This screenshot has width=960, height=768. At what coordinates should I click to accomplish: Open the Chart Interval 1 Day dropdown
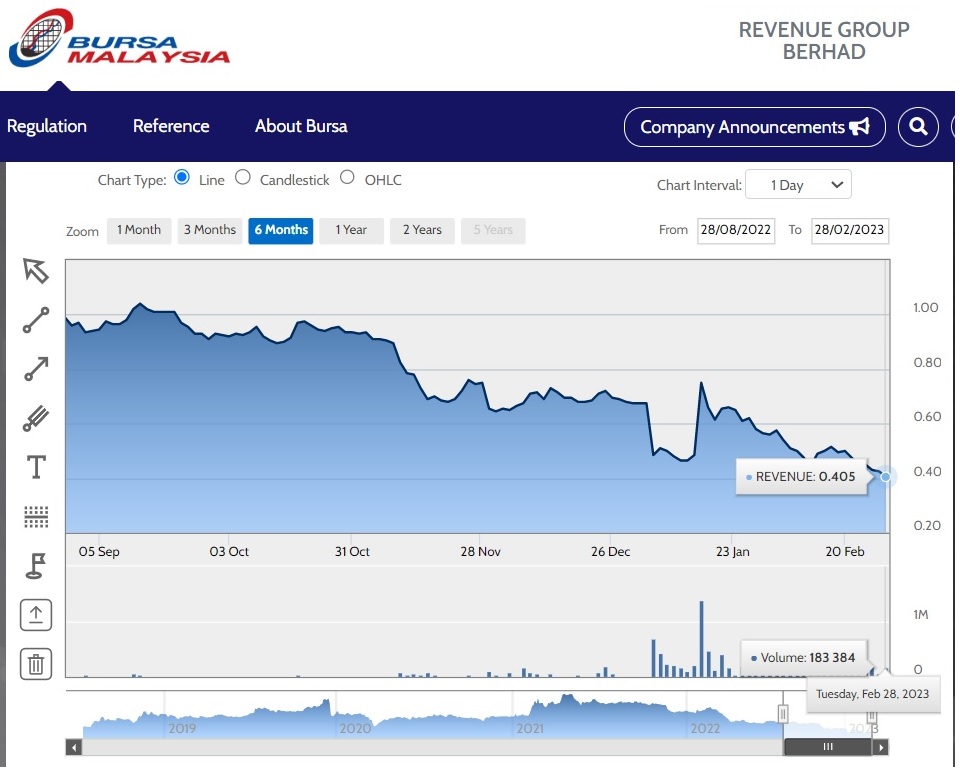[x=798, y=184]
